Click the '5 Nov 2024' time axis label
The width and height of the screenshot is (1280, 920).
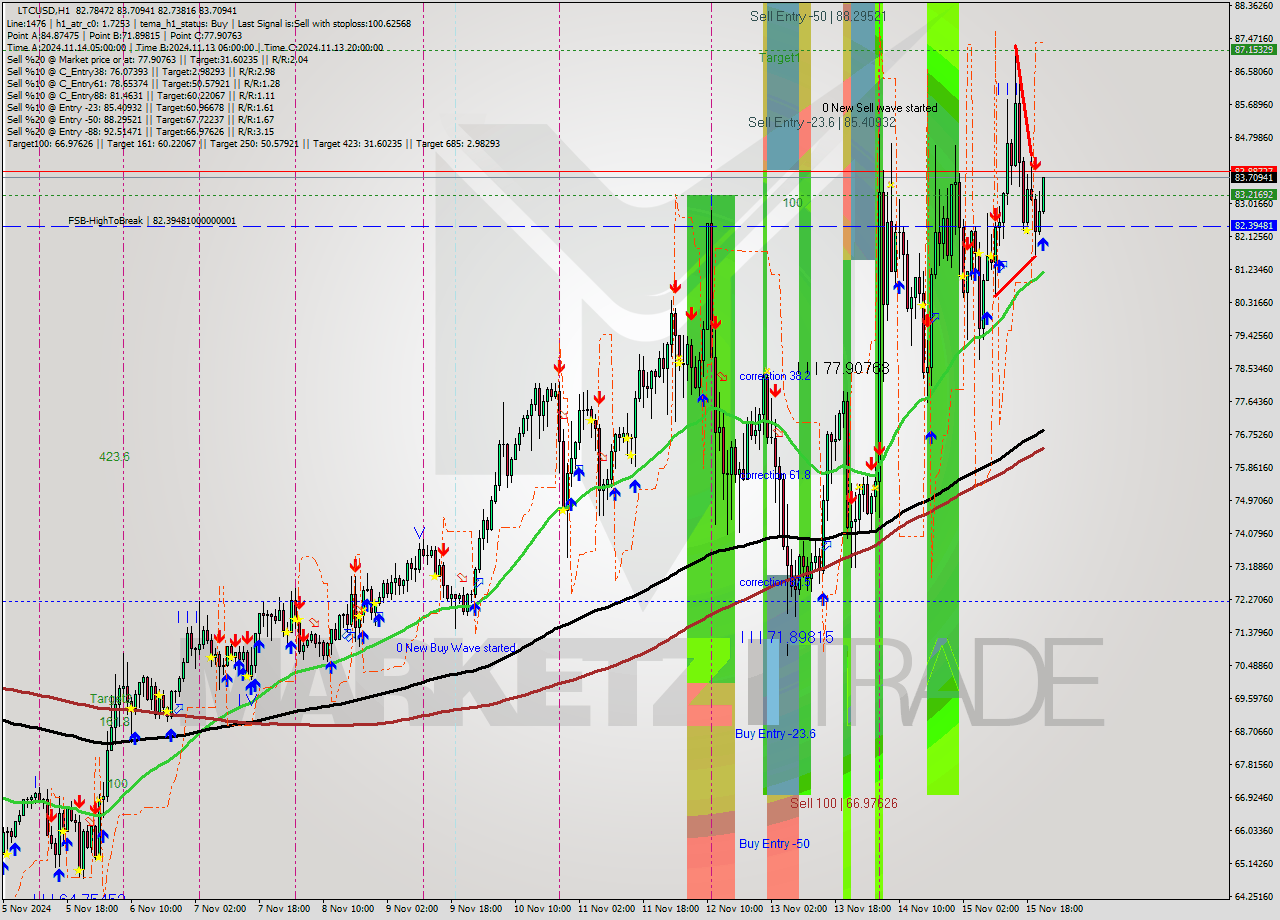pyautogui.click(x=27, y=909)
